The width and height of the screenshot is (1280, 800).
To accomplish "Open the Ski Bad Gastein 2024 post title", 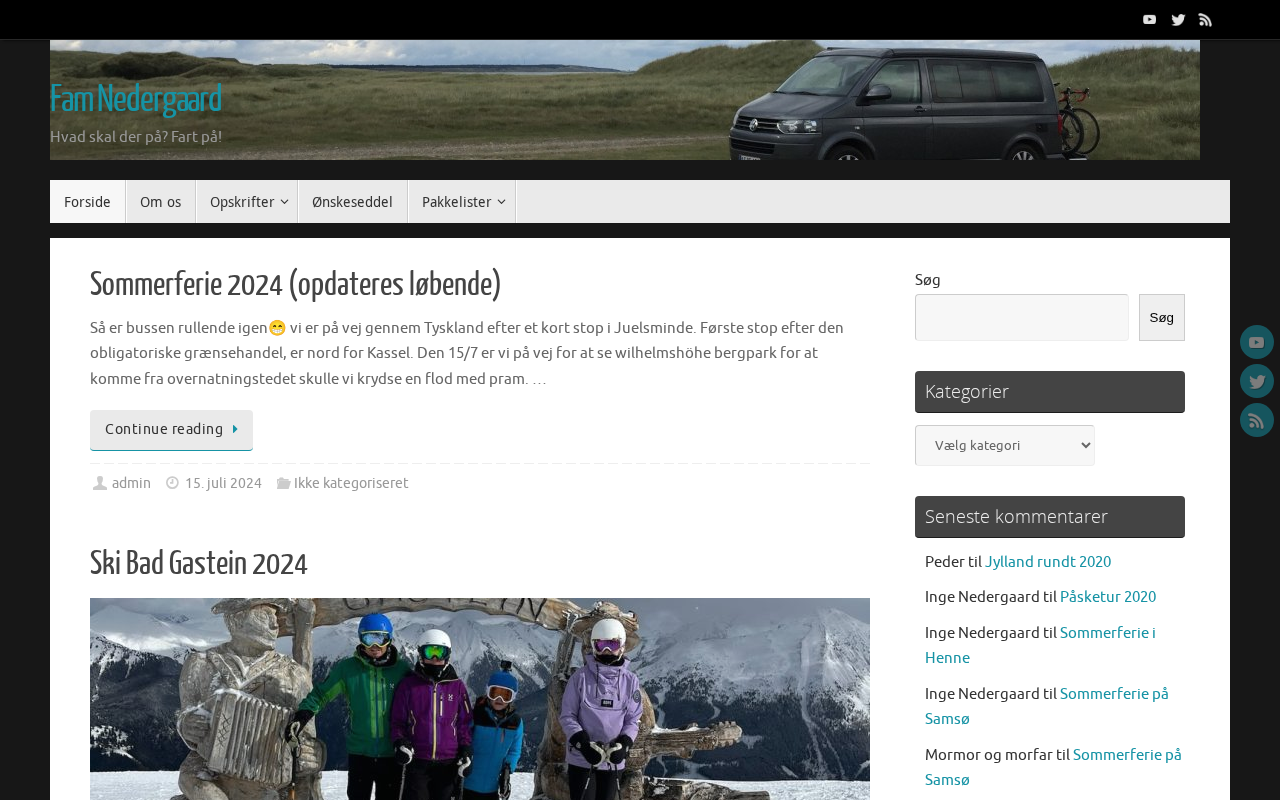I will 199,564.
